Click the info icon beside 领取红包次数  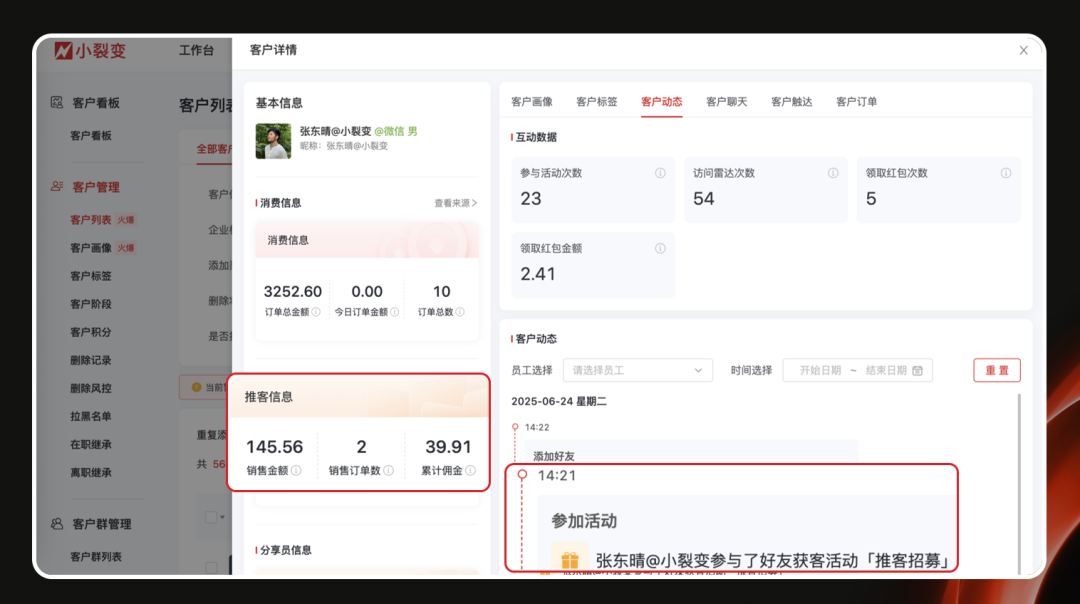point(1006,173)
